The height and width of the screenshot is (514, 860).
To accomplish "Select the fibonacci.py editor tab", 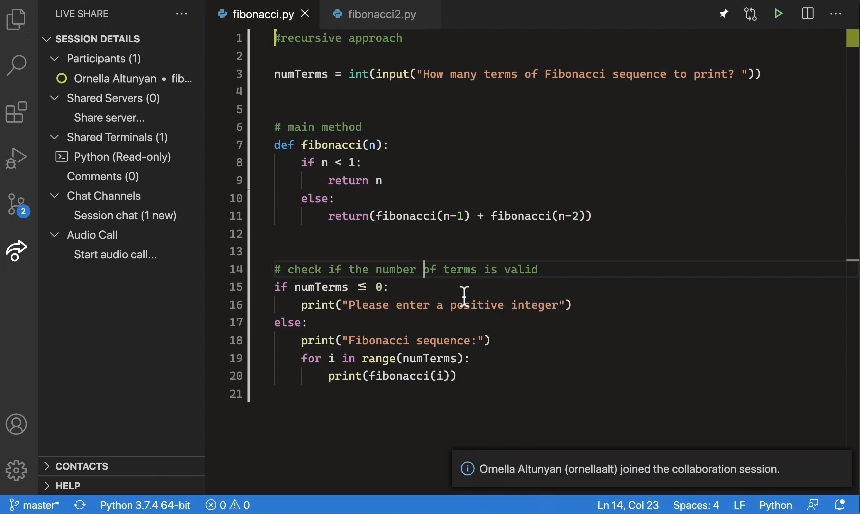I will 262,14.
